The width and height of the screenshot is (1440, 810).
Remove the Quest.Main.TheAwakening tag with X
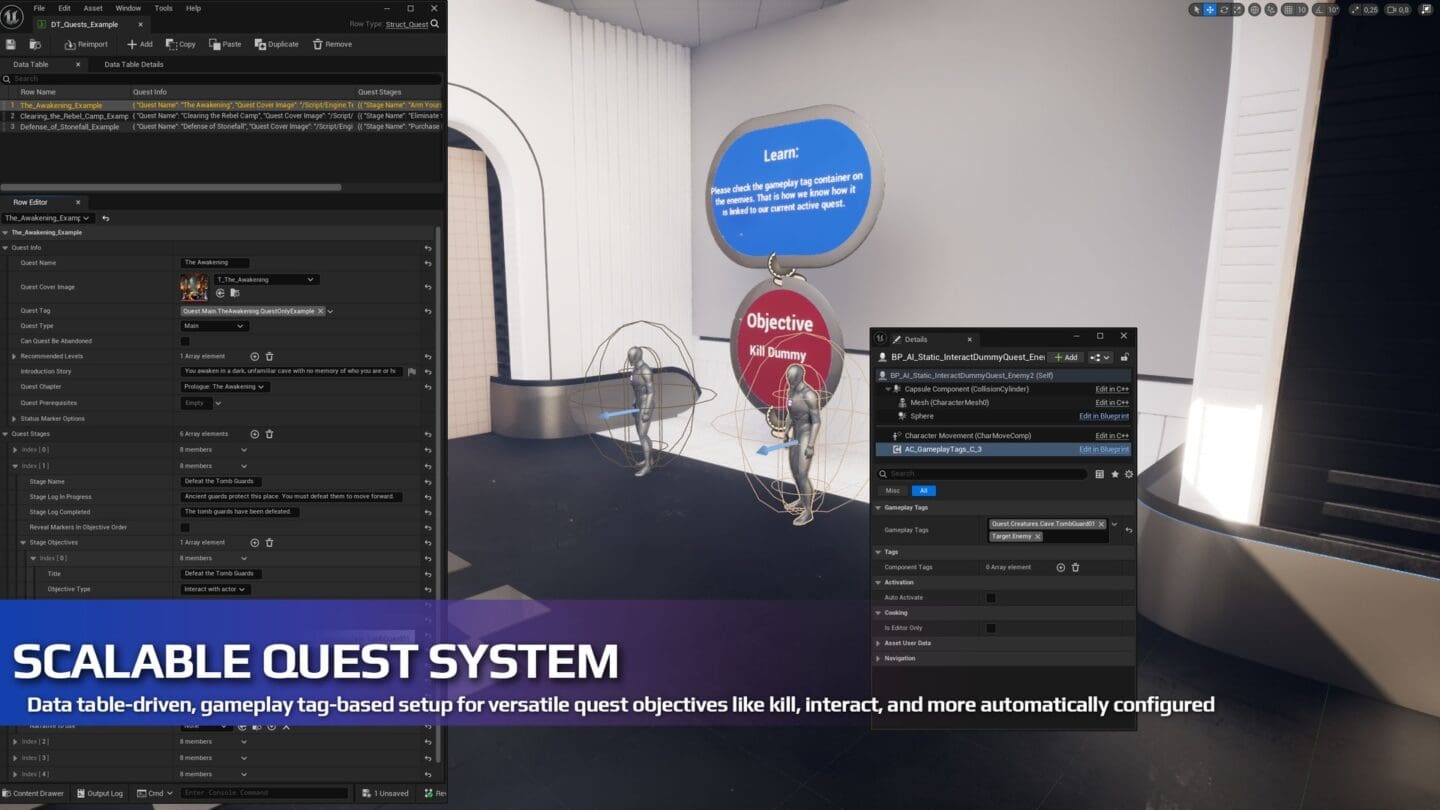tap(320, 311)
